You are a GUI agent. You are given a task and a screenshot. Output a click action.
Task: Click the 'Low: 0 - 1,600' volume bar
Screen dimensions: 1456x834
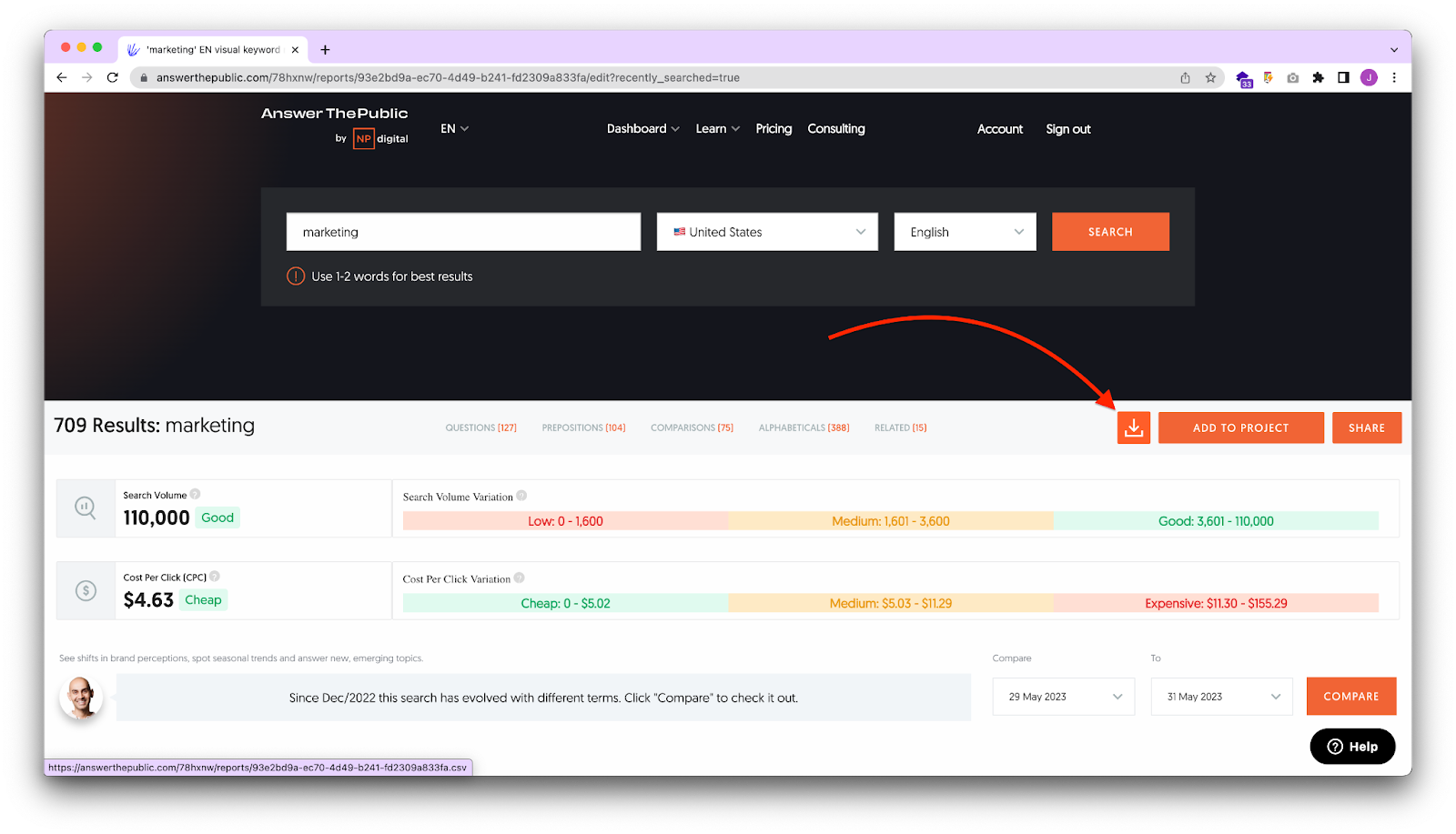tap(565, 521)
